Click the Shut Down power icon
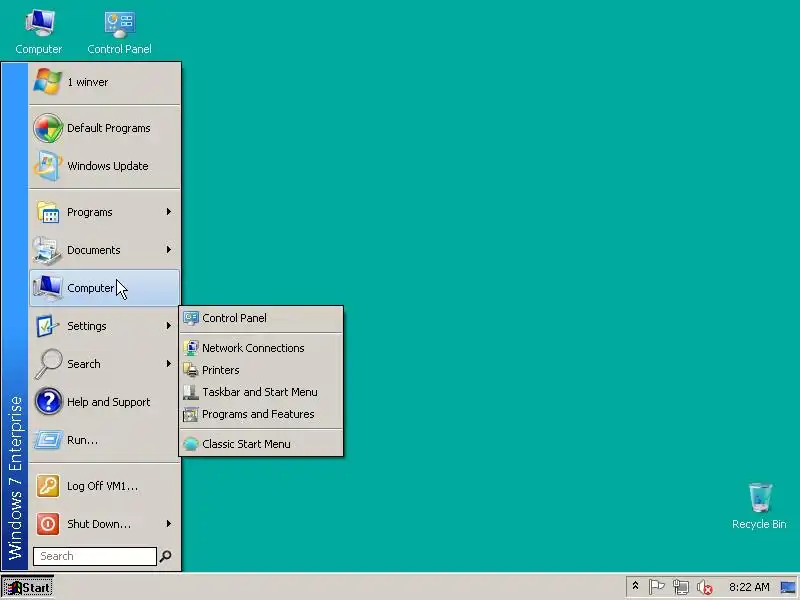 (x=48, y=524)
